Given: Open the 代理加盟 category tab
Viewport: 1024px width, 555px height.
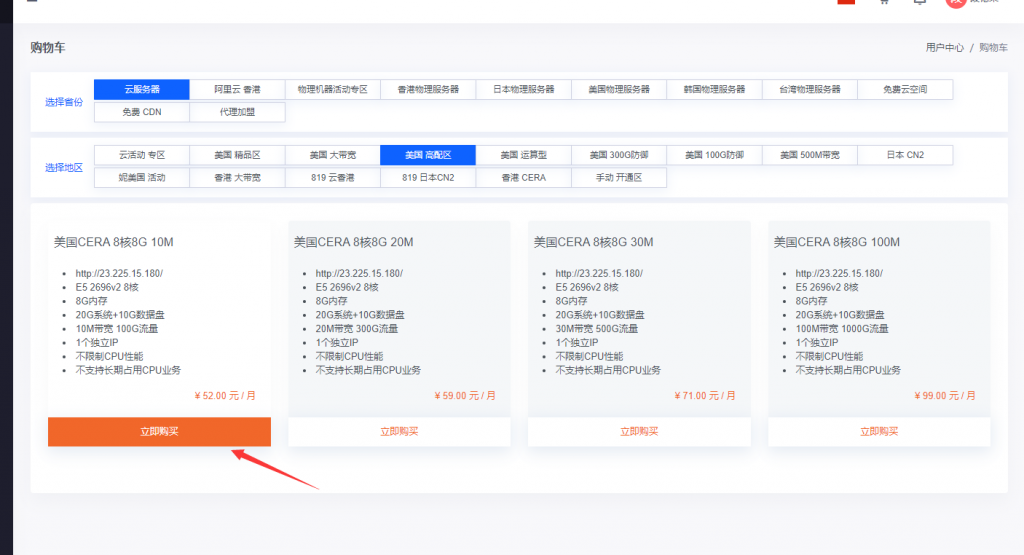Looking at the screenshot, I should click(237, 112).
